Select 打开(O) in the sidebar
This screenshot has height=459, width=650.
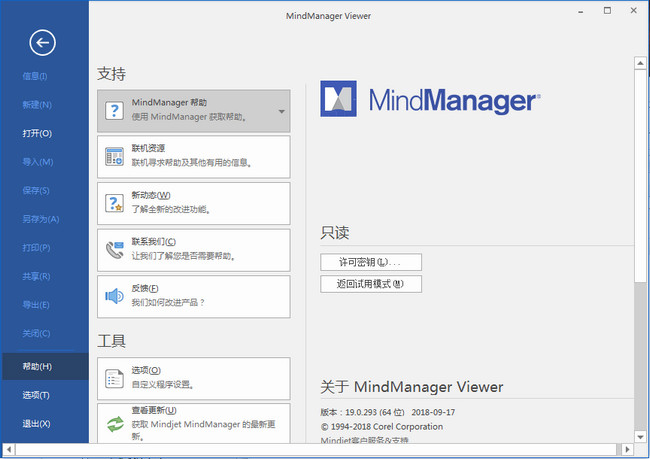[x=37, y=133]
